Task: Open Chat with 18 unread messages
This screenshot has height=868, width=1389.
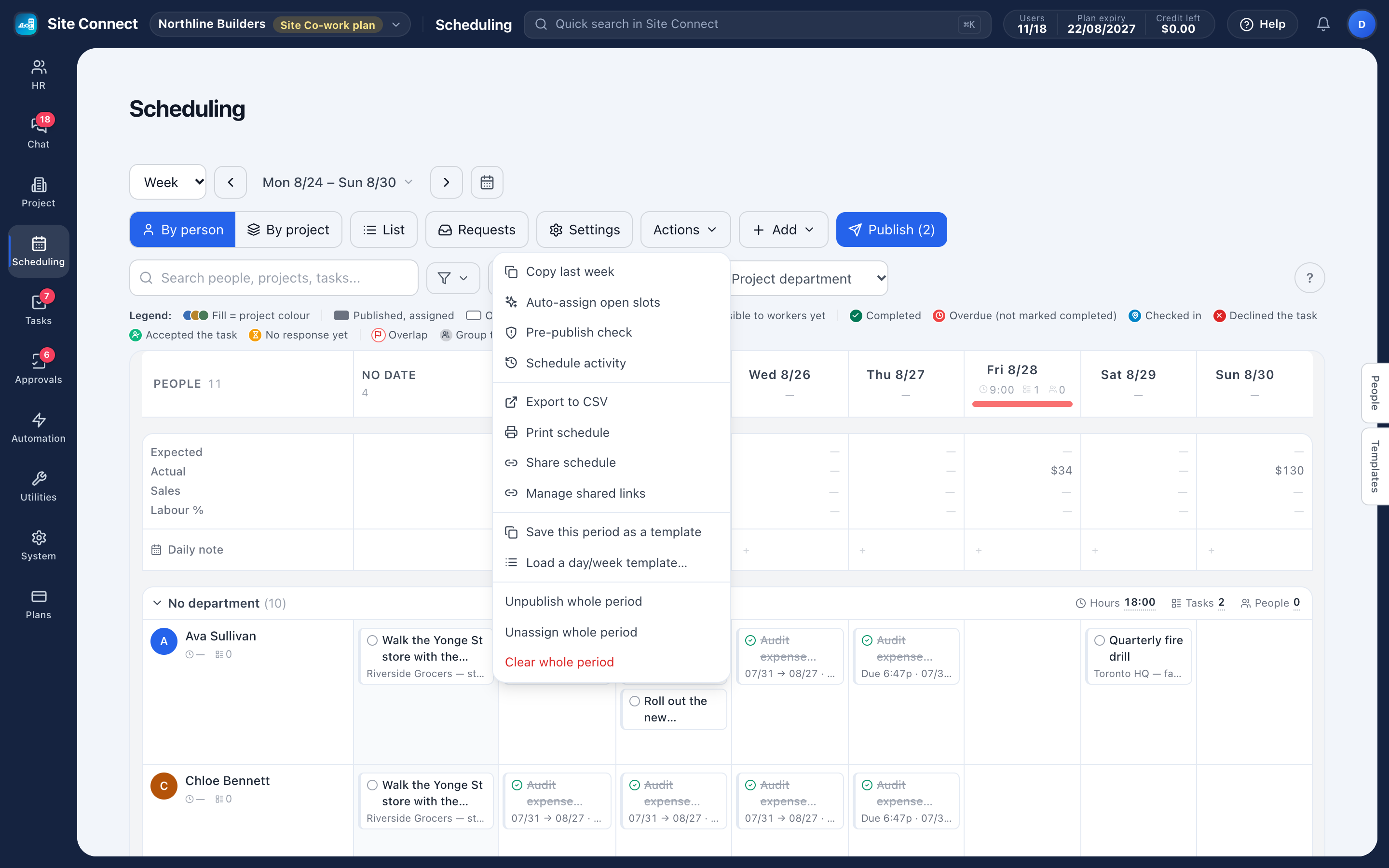Action: click(39, 133)
